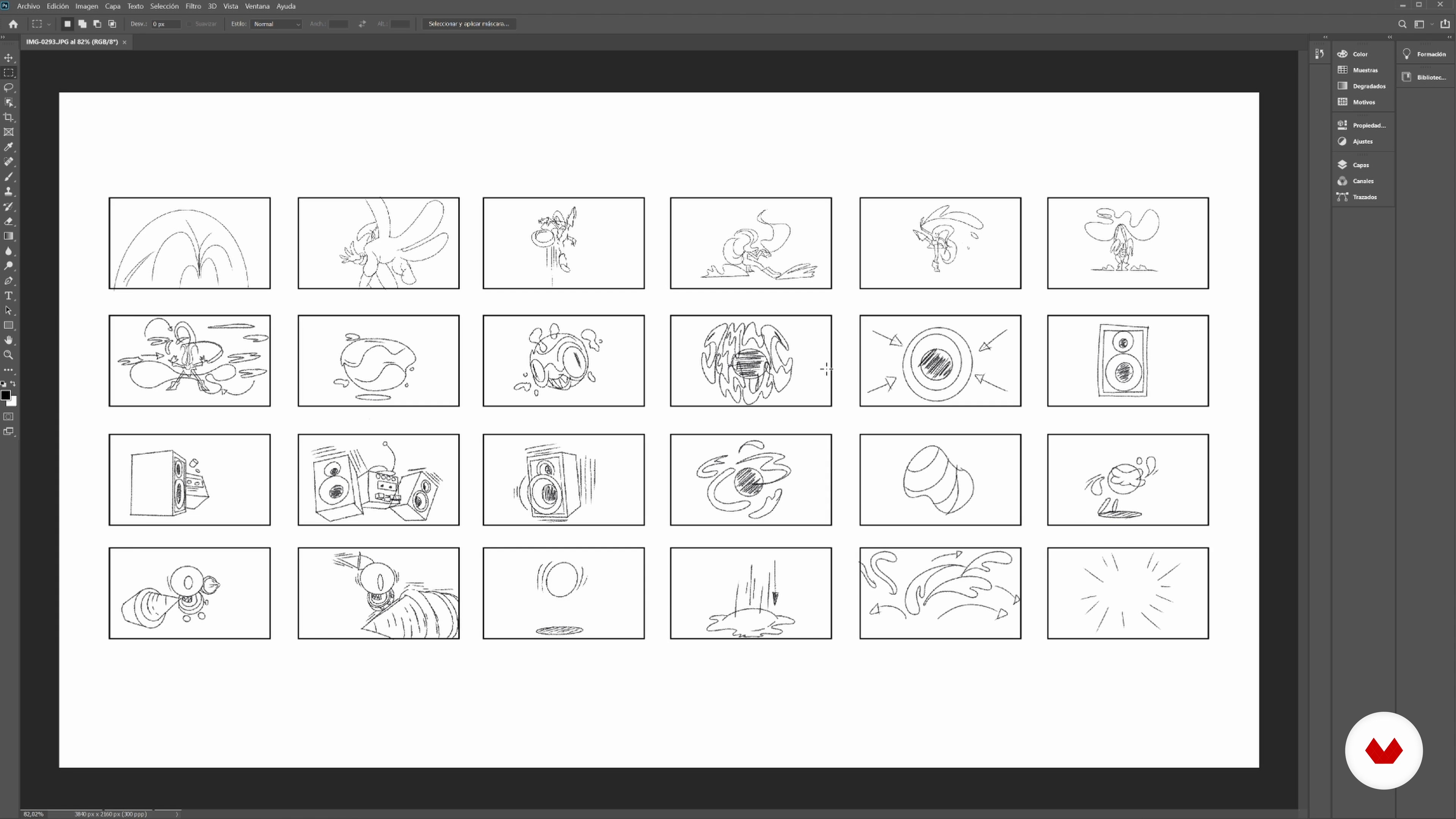Select the Clone Stamp tool
The height and width of the screenshot is (819, 1456).
point(8,191)
